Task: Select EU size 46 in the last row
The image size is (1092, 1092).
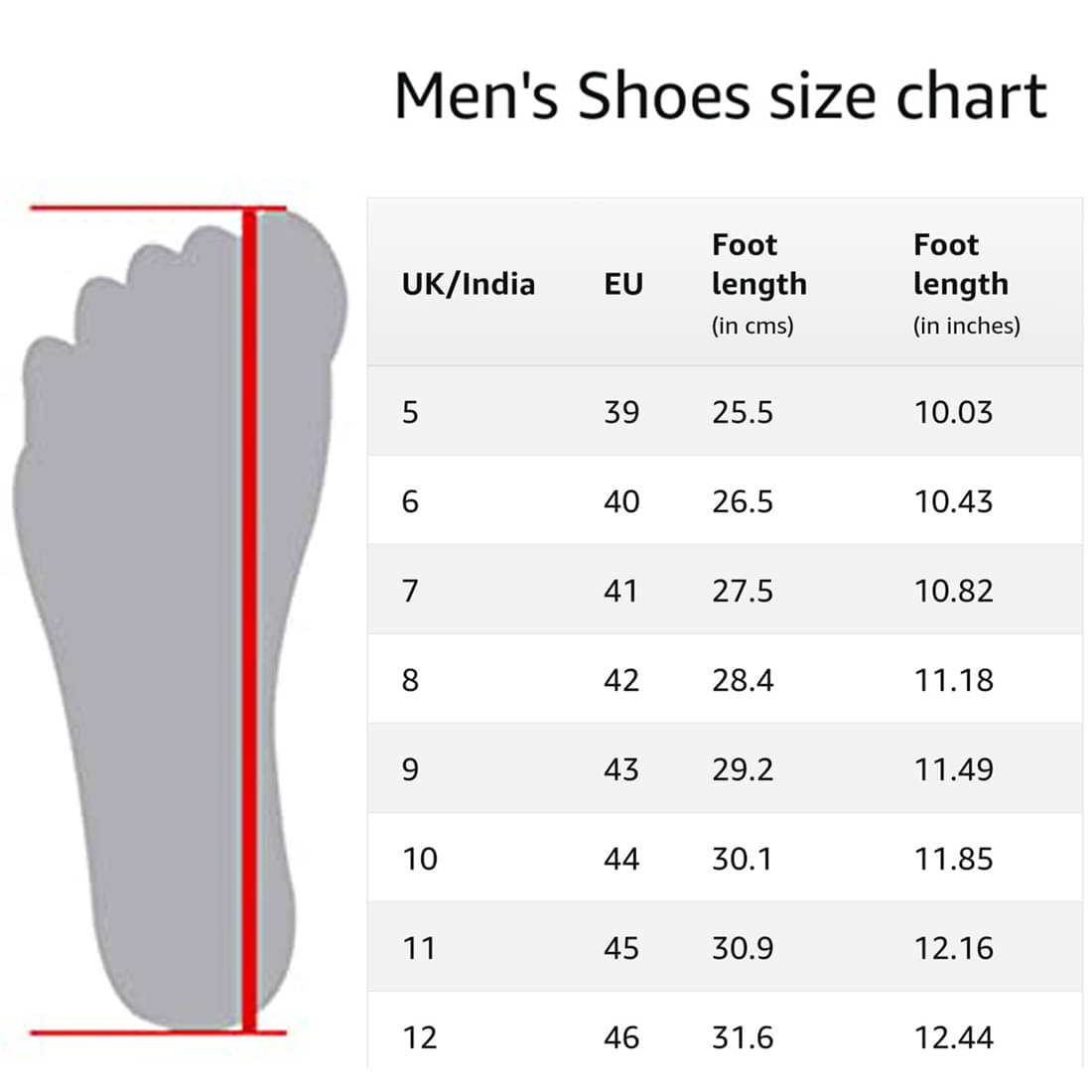Action: tap(621, 1037)
